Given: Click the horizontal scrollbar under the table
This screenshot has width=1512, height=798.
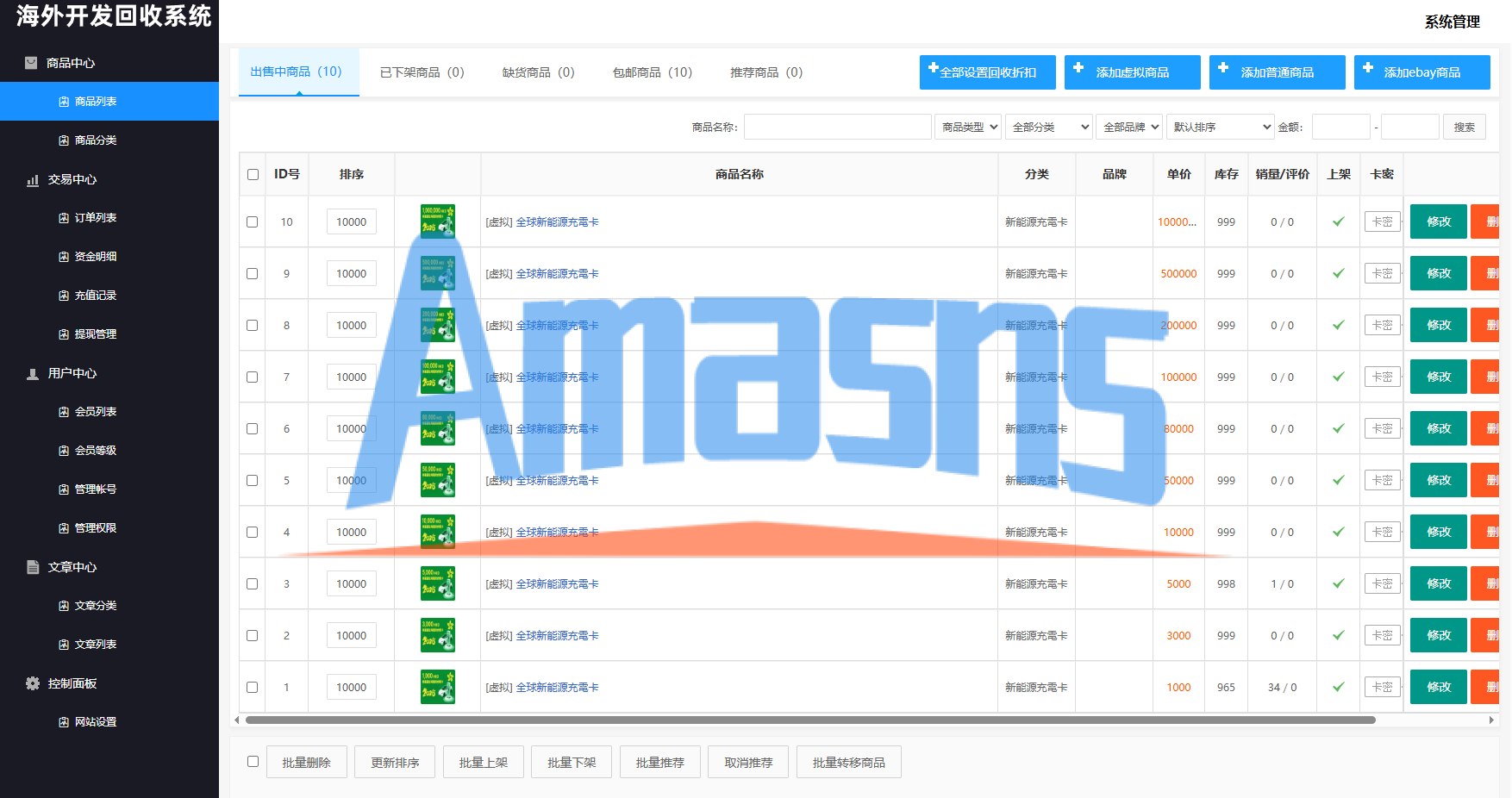Looking at the screenshot, I should [810, 720].
